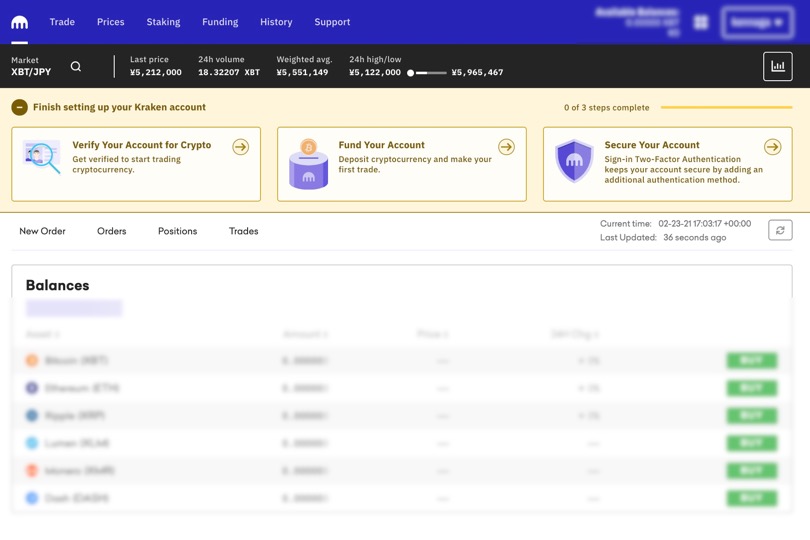Viewport: 810px width, 540px height.
Task: Click the green Buy button for Bitcoin row
Action: point(752,360)
